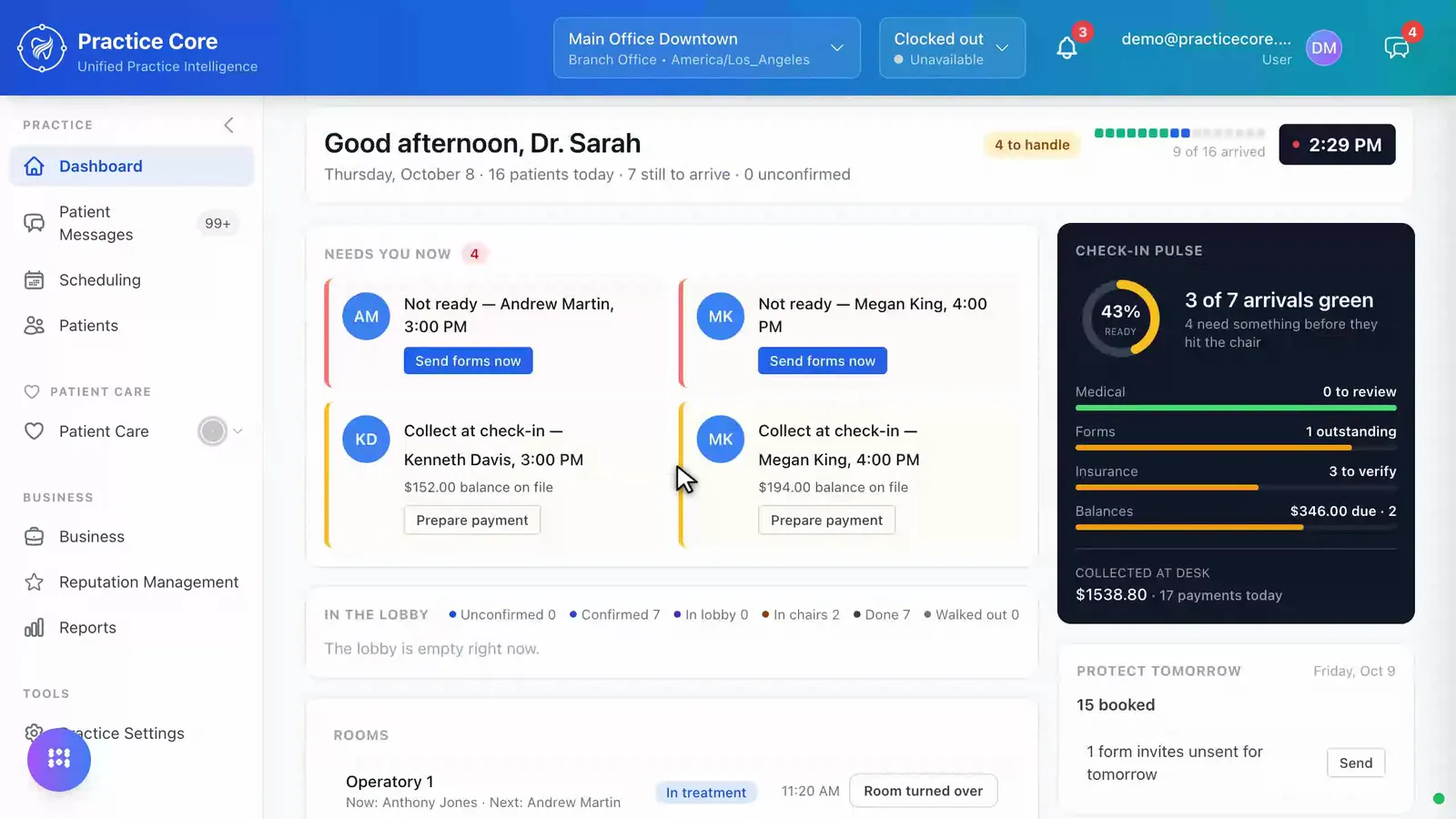Click the Confirmed 7 lobby filter
Image resolution: width=1456 pixels, height=819 pixels.
[615, 615]
